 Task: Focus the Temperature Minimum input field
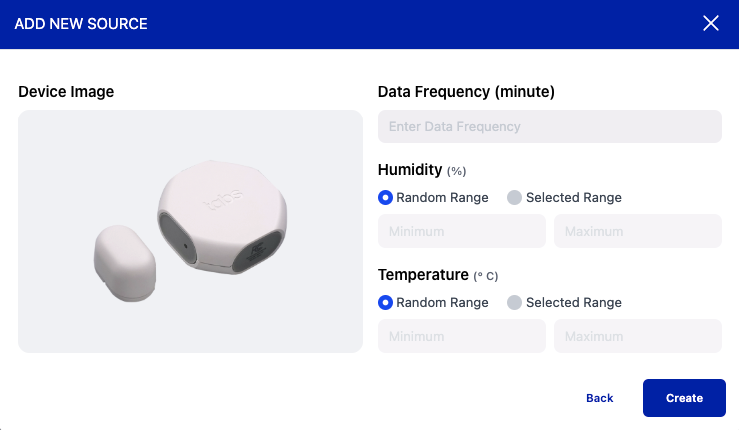click(462, 336)
